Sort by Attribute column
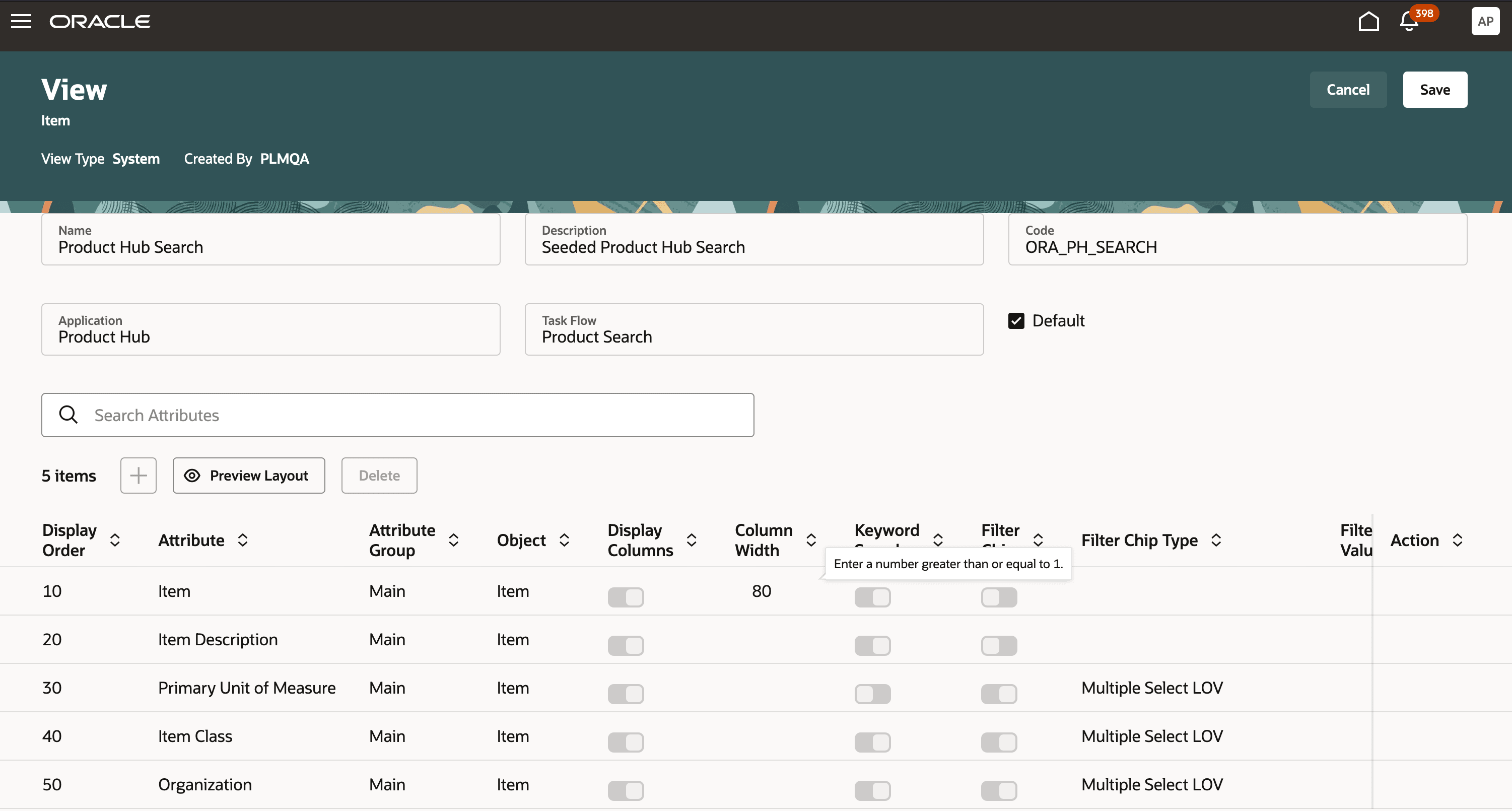The width and height of the screenshot is (1512, 811). click(242, 540)
